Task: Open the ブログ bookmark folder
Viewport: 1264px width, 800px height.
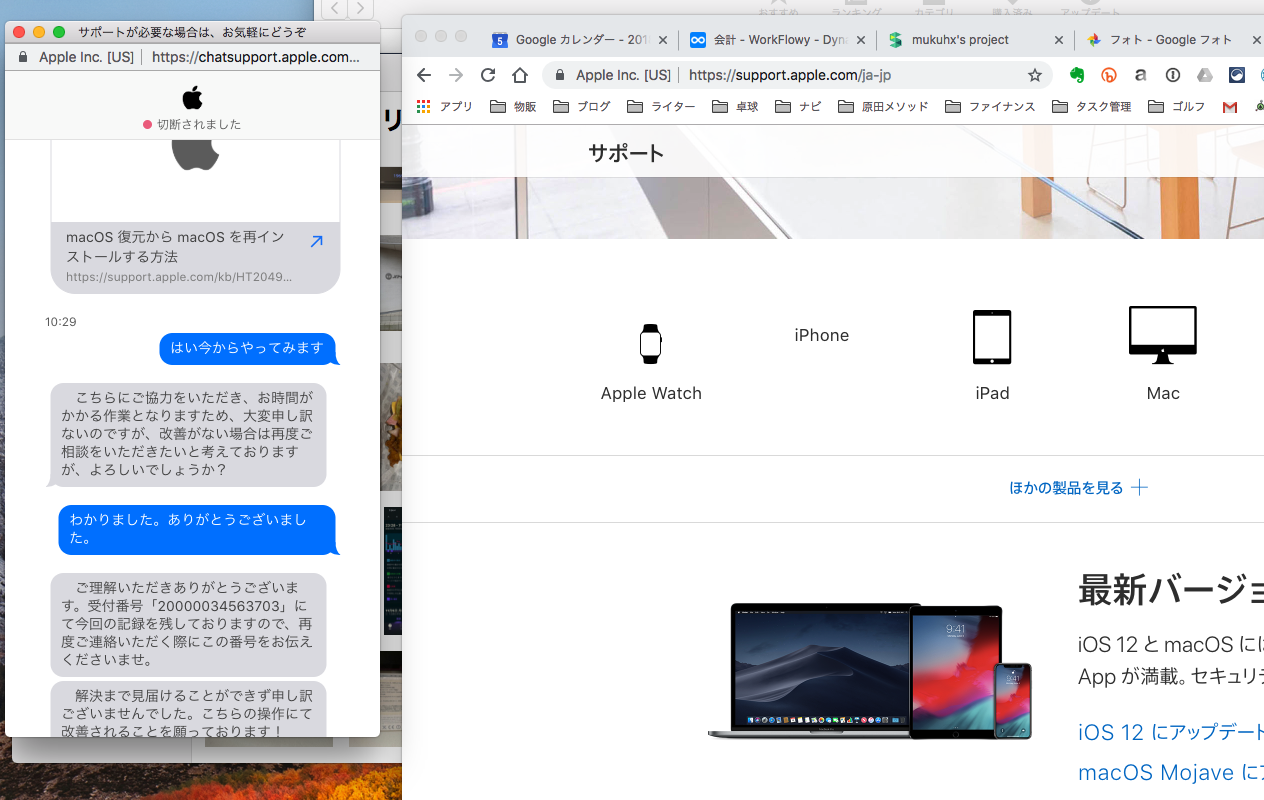Action: coord(581,106)
